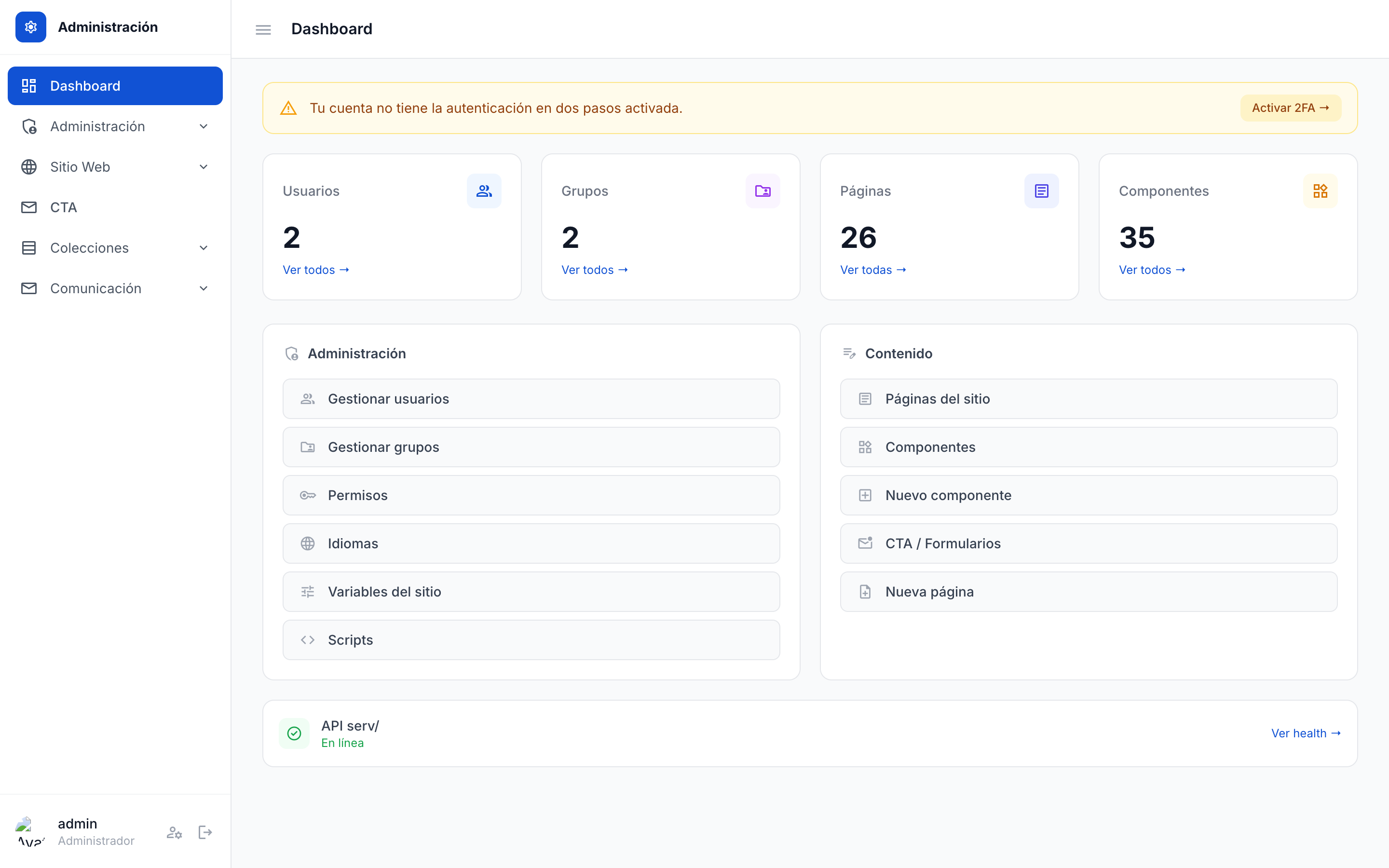Click the Usuarios card people icon
Viewport: 1389px width, 868px height.
pos(484,191)
